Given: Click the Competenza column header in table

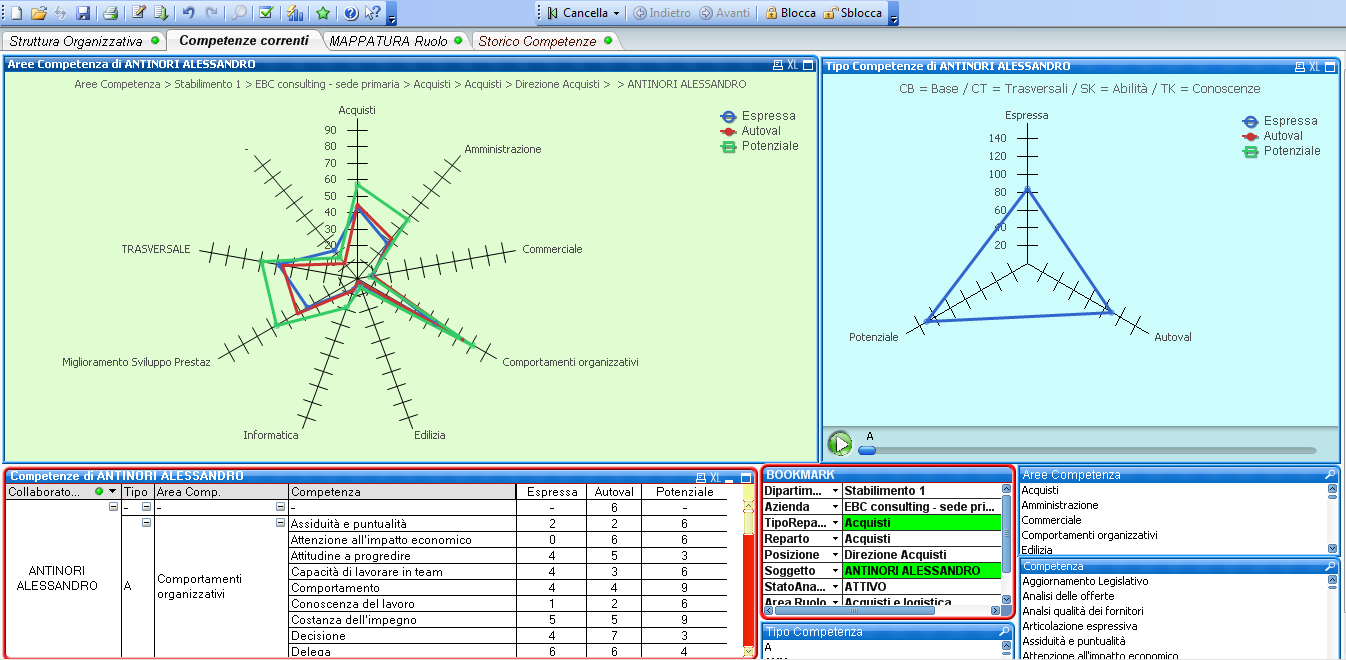Looking at the screenshot, I should 402,492.
